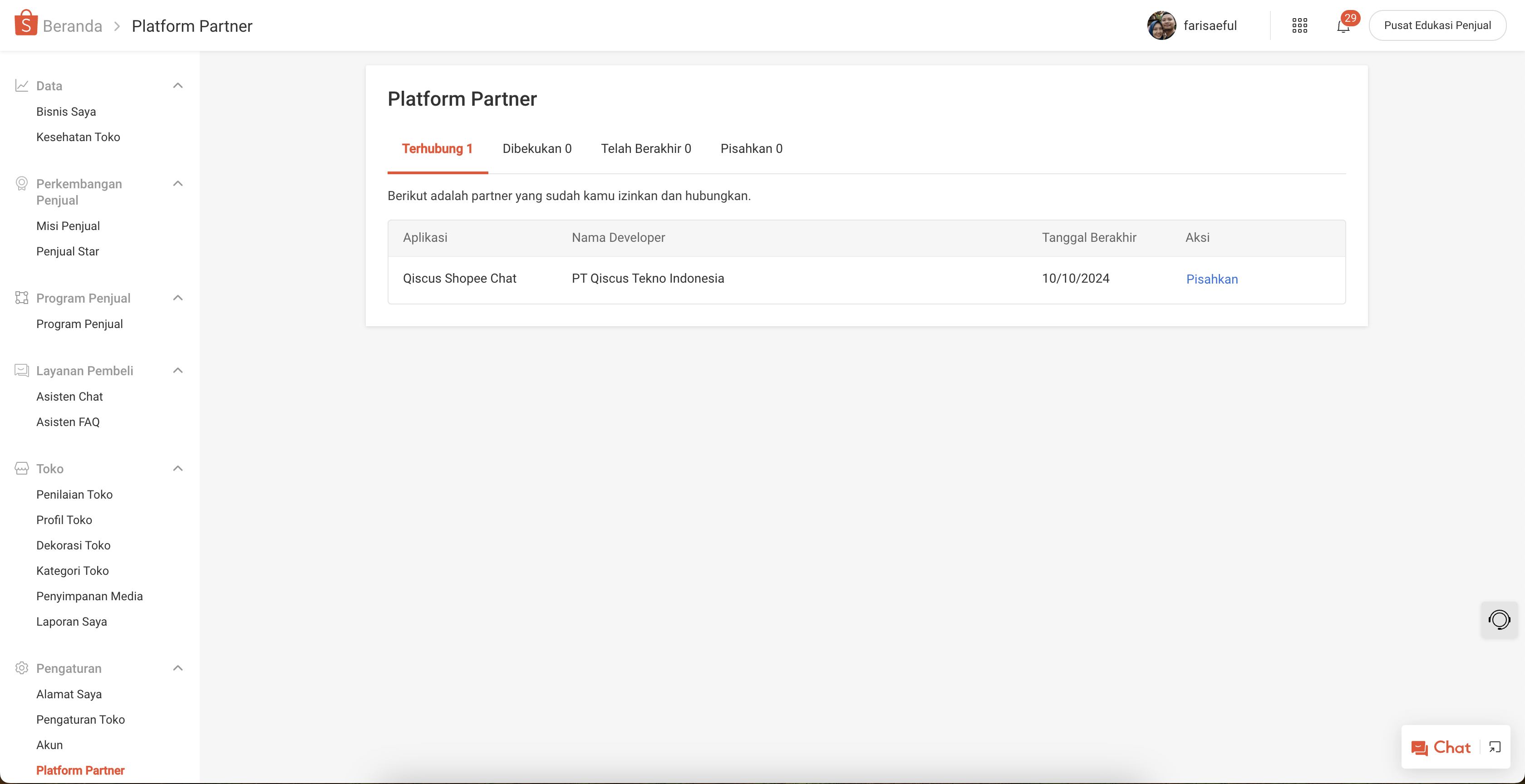Open Profil Toko menu item

tap(64, 520)
